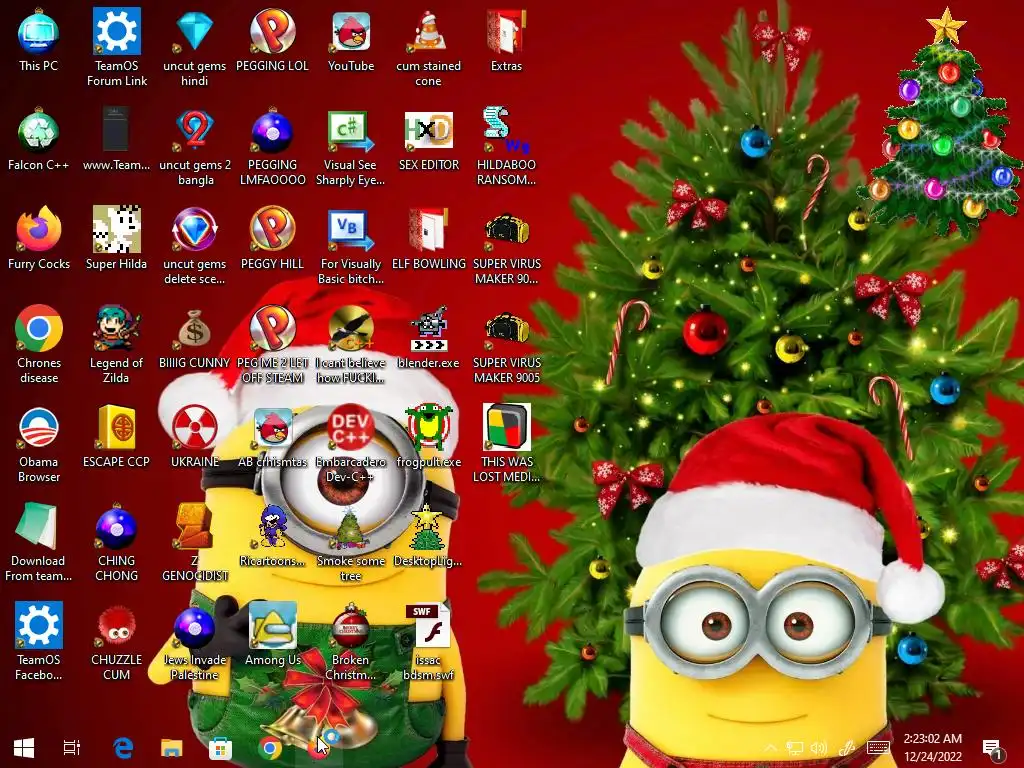Launch Chrome from the taskbar
Image resolution: width=1024 pixels, height=768 pixels.
point(269,748)
